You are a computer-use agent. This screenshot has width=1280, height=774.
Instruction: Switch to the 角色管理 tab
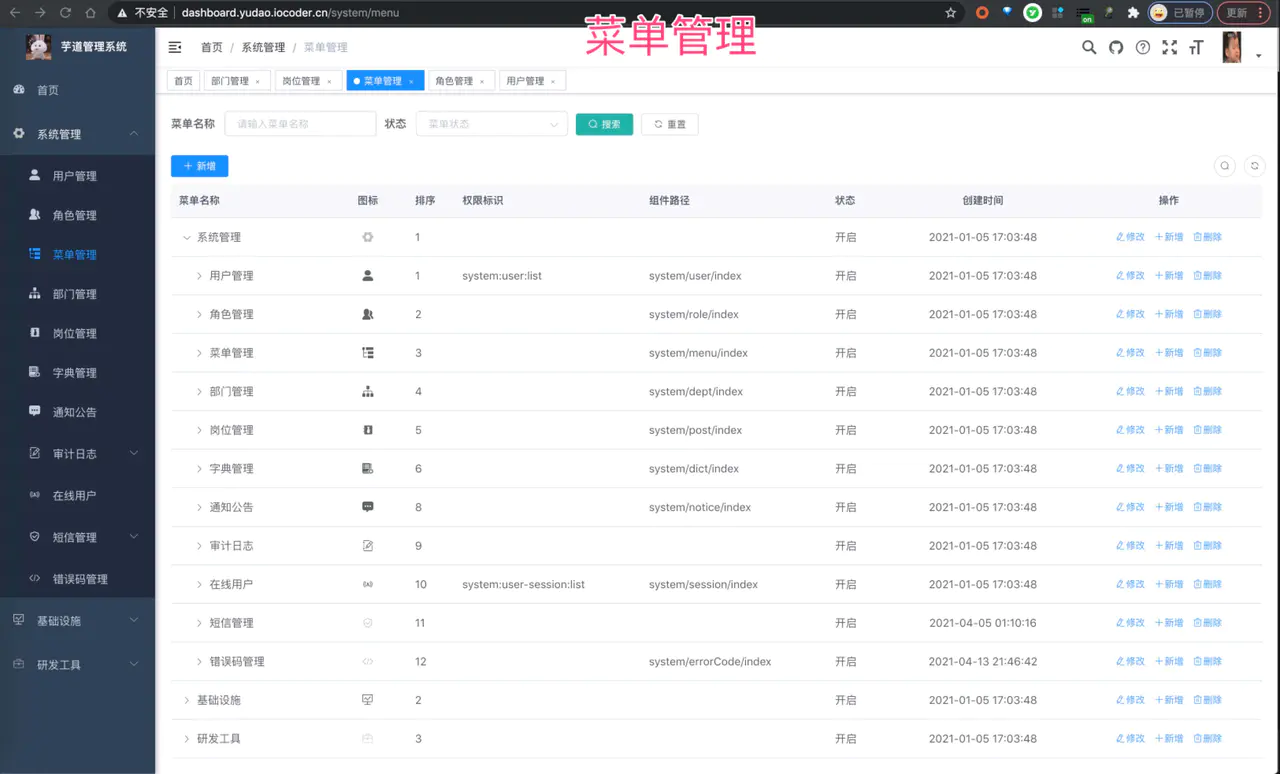(460, 81)
